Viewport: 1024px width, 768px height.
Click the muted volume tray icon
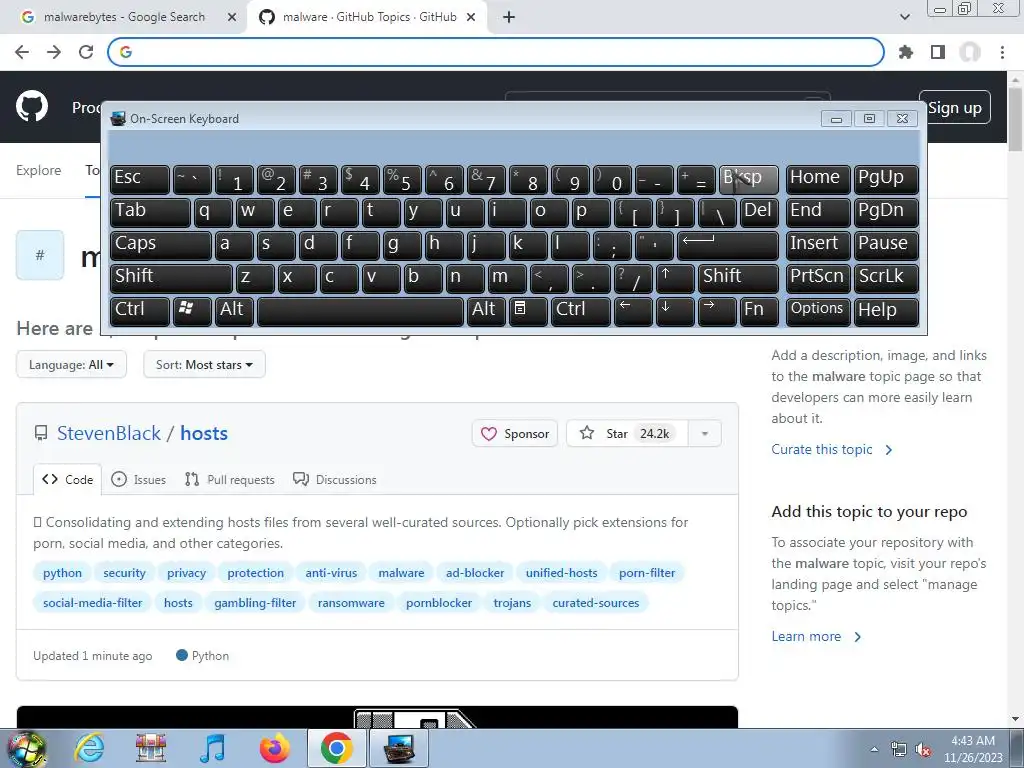pos(923,750)
